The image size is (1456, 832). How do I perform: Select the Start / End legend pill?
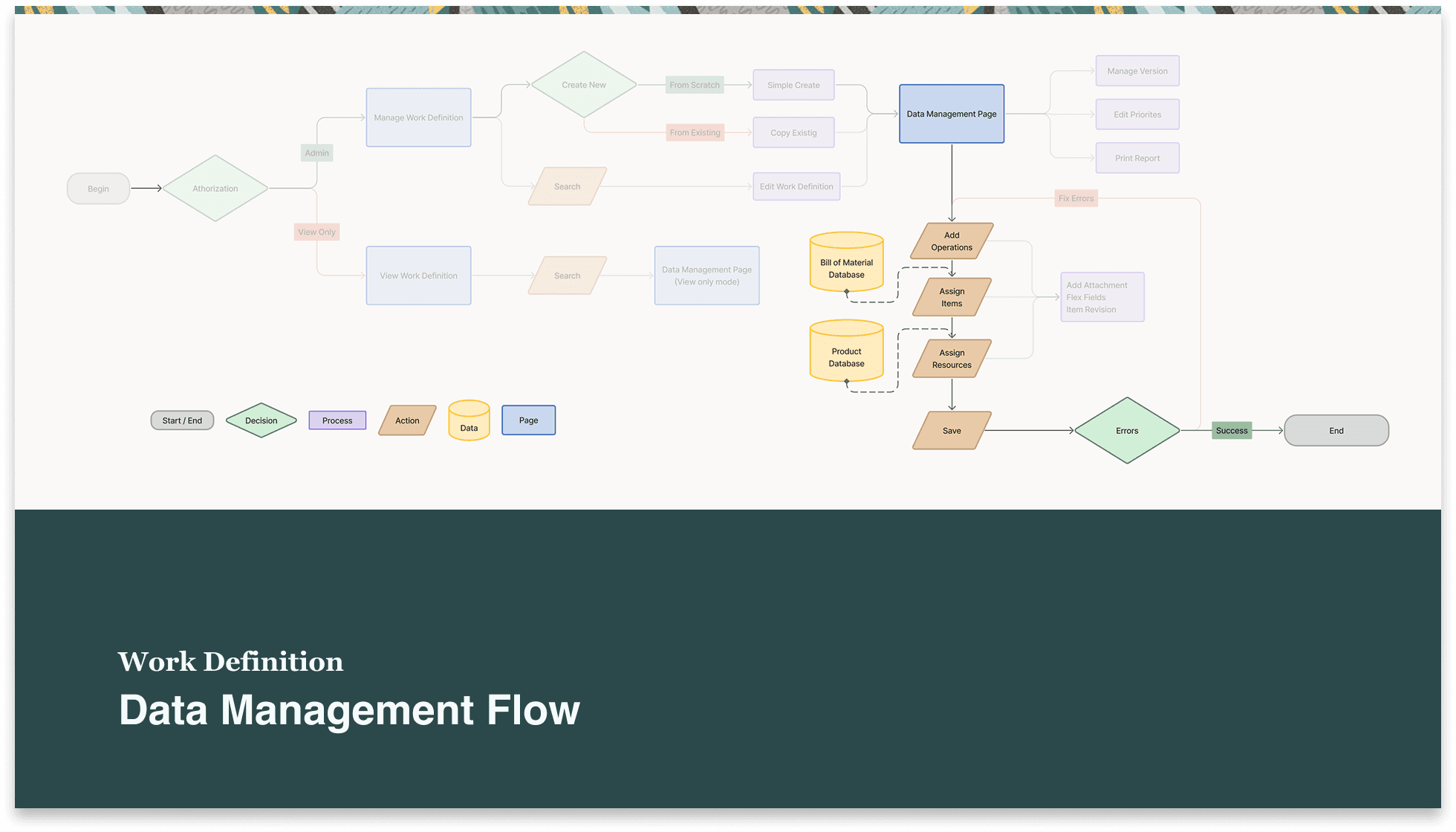[182, 420]
